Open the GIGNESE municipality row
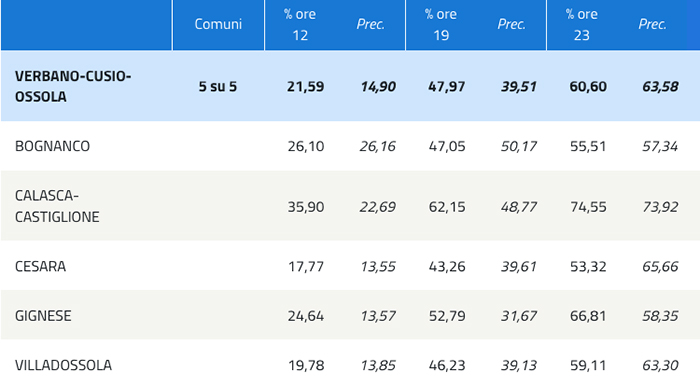The width and height of the screenshot is (700, 386). tap(350, 315)
